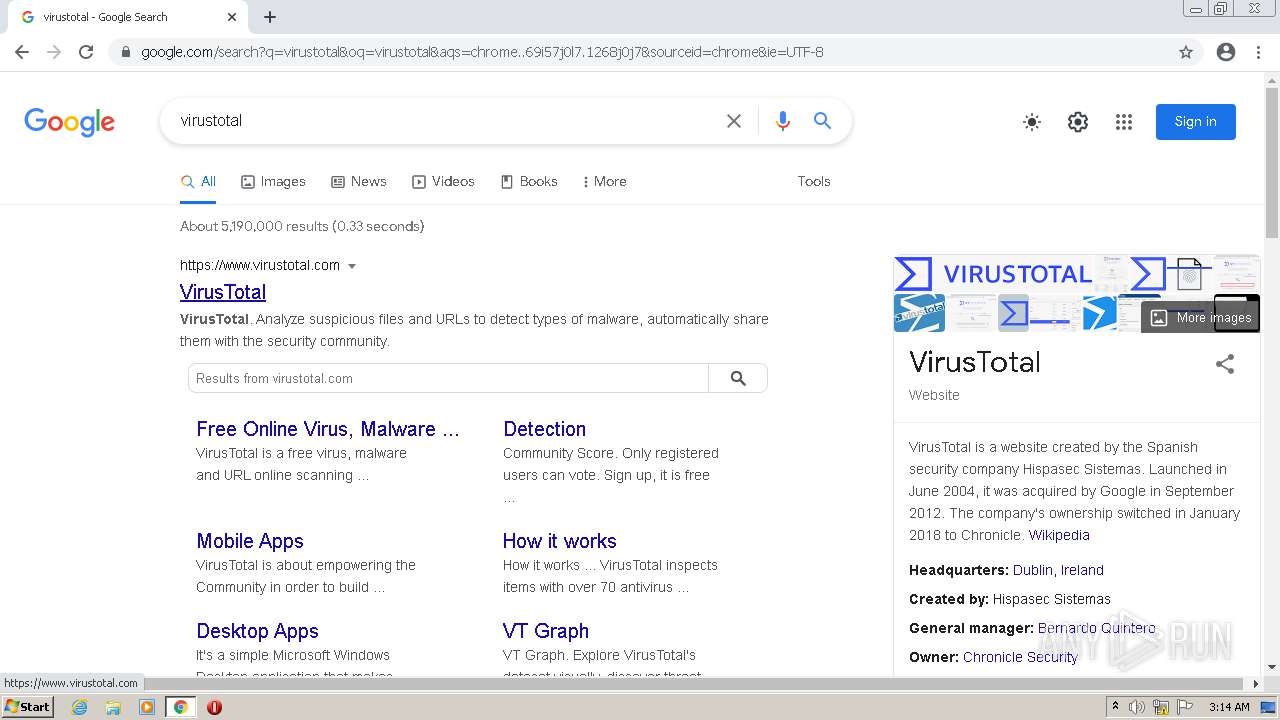This screenshot has height=720, width=1280.
Task: Click the Results from virustotal.com field
Action: click(x=448, y=378)
